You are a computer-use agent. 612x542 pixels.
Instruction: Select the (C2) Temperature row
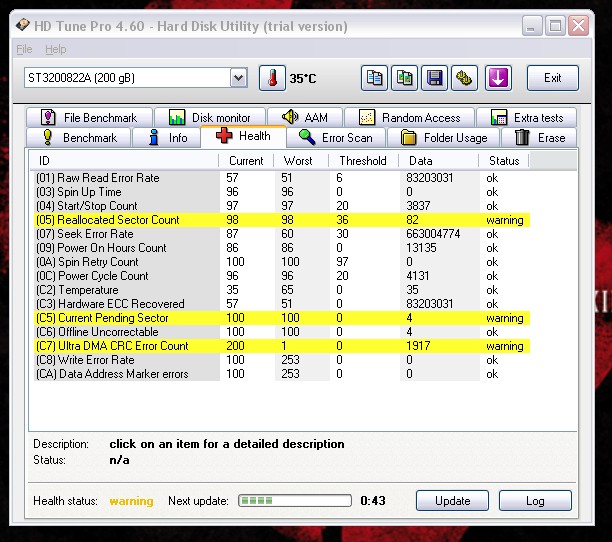[x=282, y=290]
